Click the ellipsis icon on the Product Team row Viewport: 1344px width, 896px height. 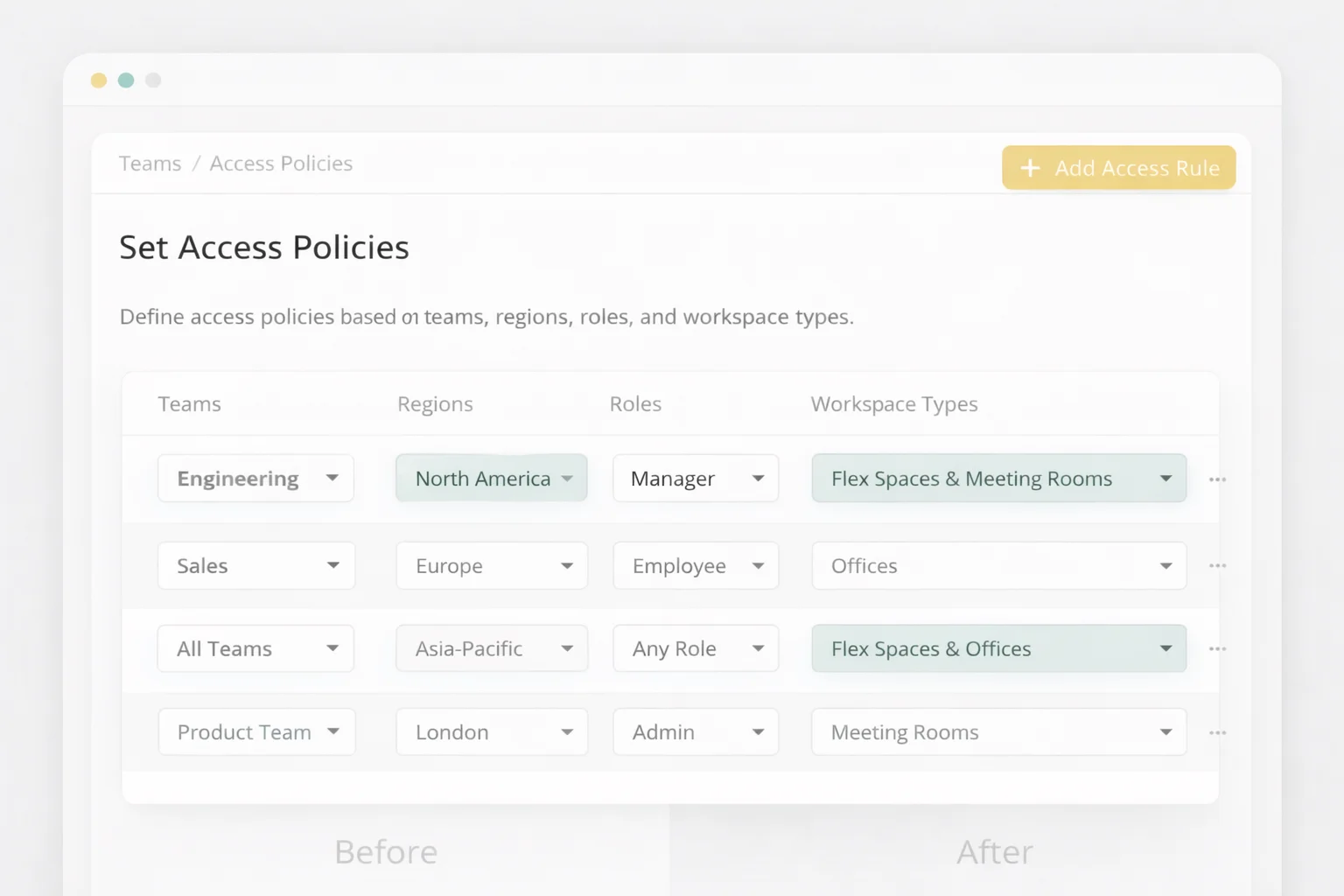point(1217,731)
